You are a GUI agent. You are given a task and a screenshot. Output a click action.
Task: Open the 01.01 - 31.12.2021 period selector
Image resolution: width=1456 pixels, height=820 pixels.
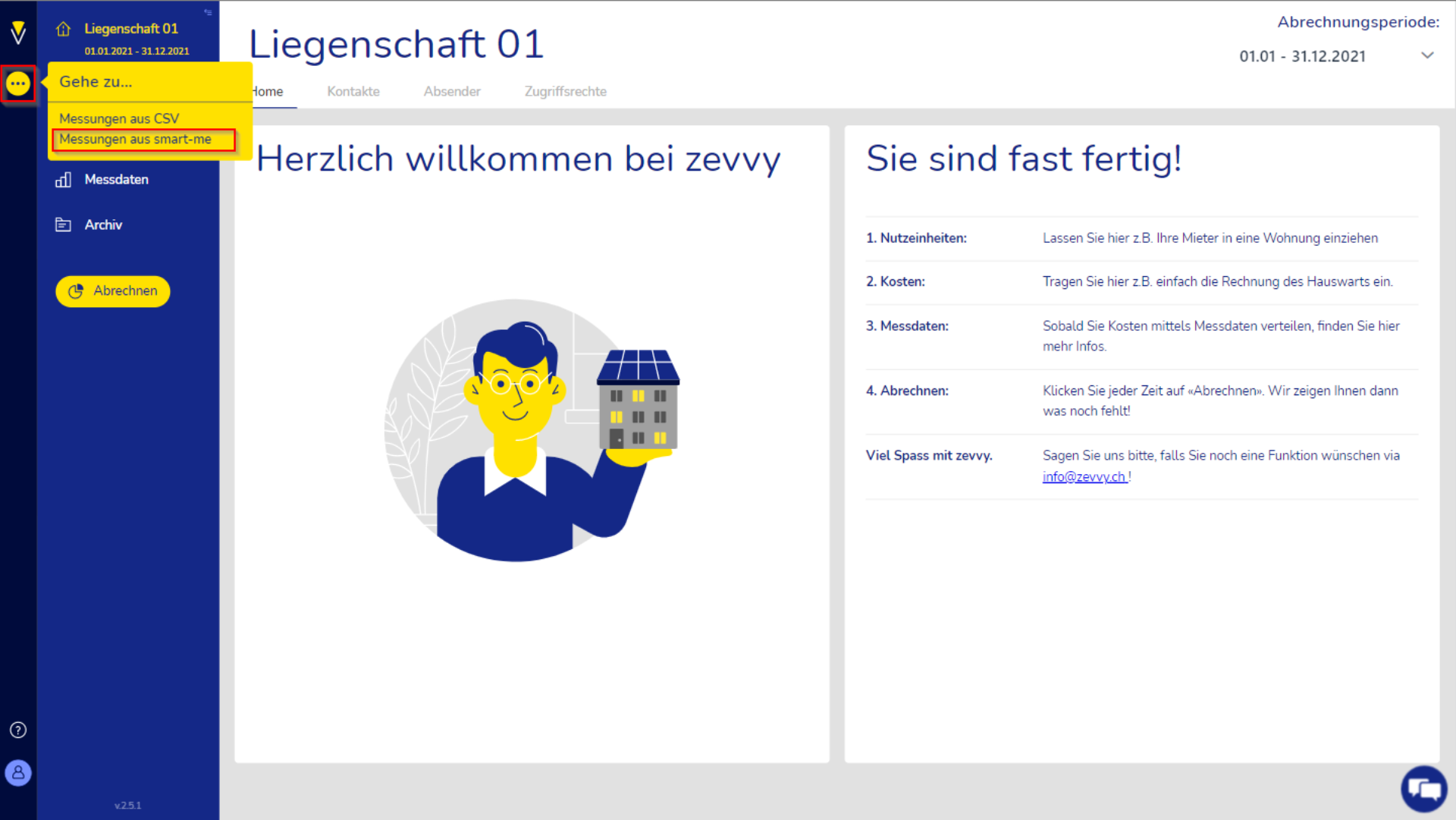[x=1302, y=56]
